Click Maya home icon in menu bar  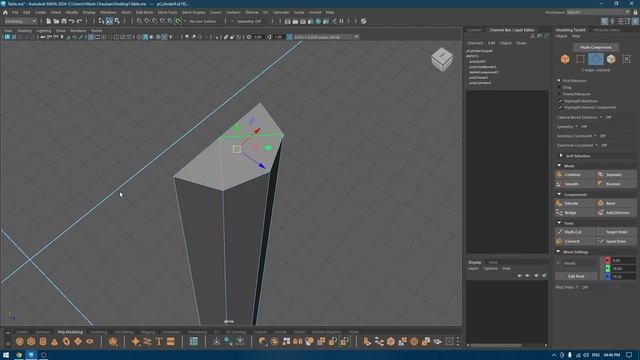tap(5, 12)
